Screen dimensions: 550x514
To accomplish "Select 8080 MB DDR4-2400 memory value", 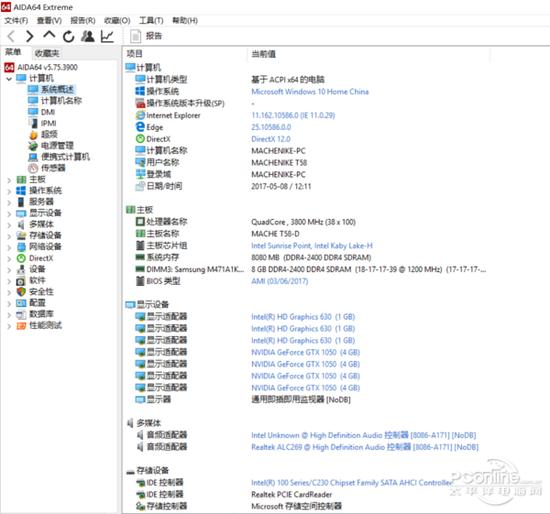I will [311, 258].
